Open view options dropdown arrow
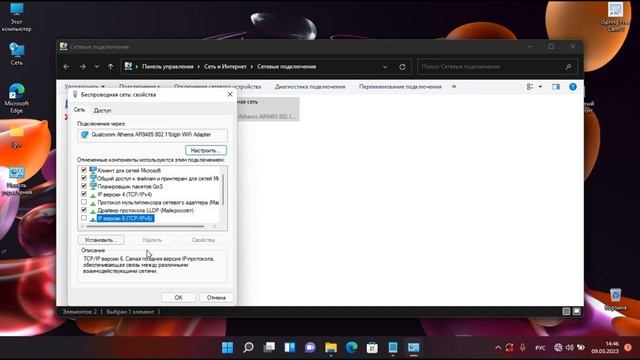Screen dimensions: 640x360 (x=540, y=87)
